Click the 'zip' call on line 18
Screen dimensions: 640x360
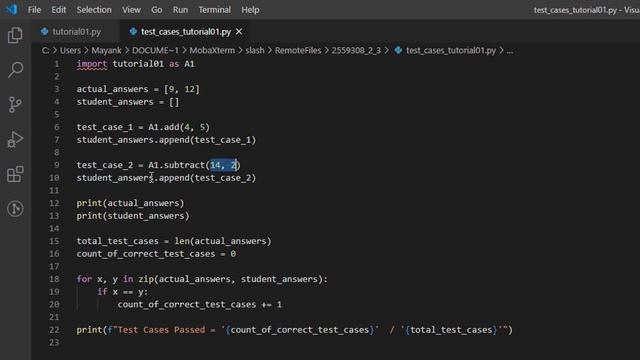click(x=146, y=279)
